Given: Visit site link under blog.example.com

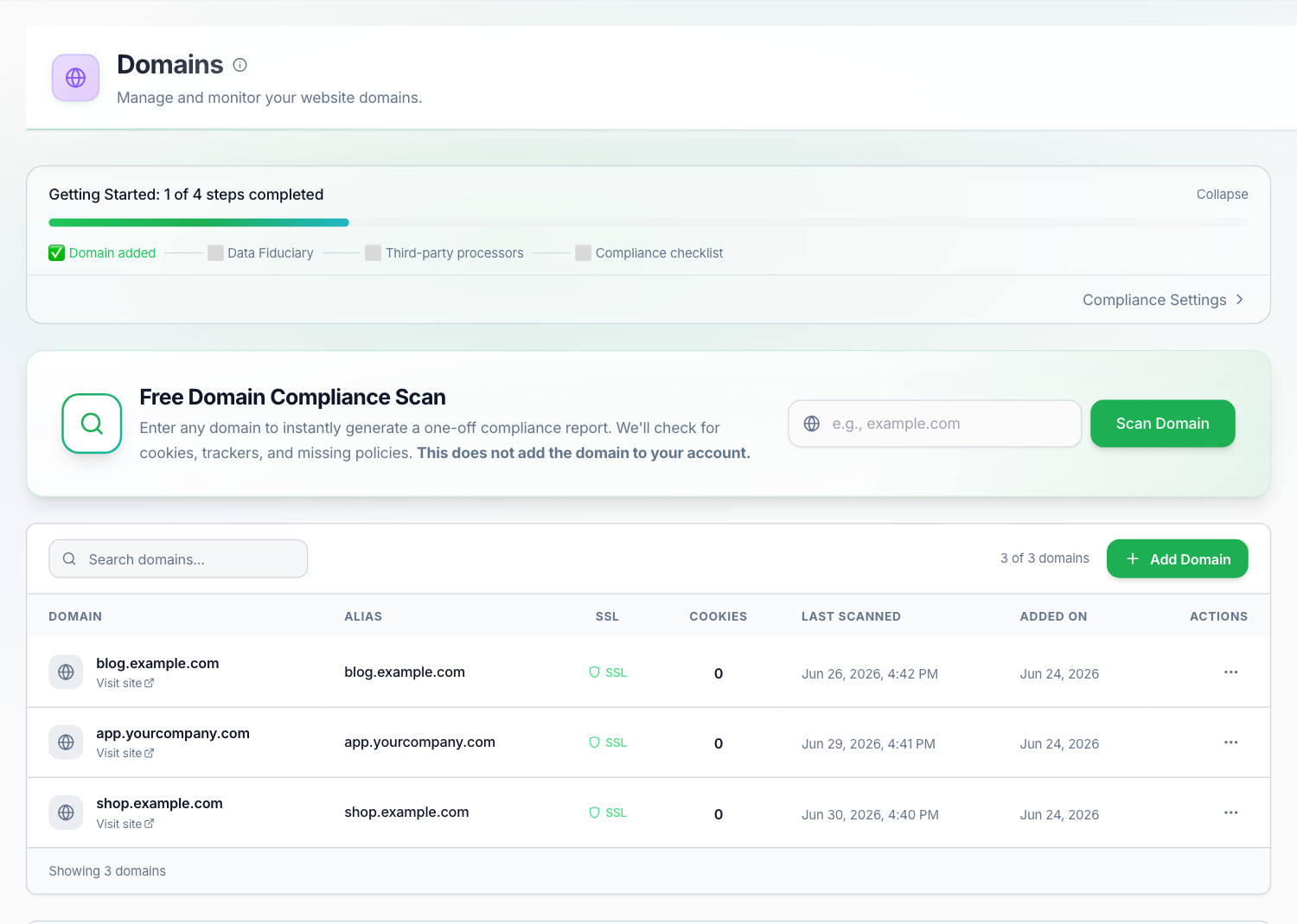Looking at the screenshot, I should [125, 683].
